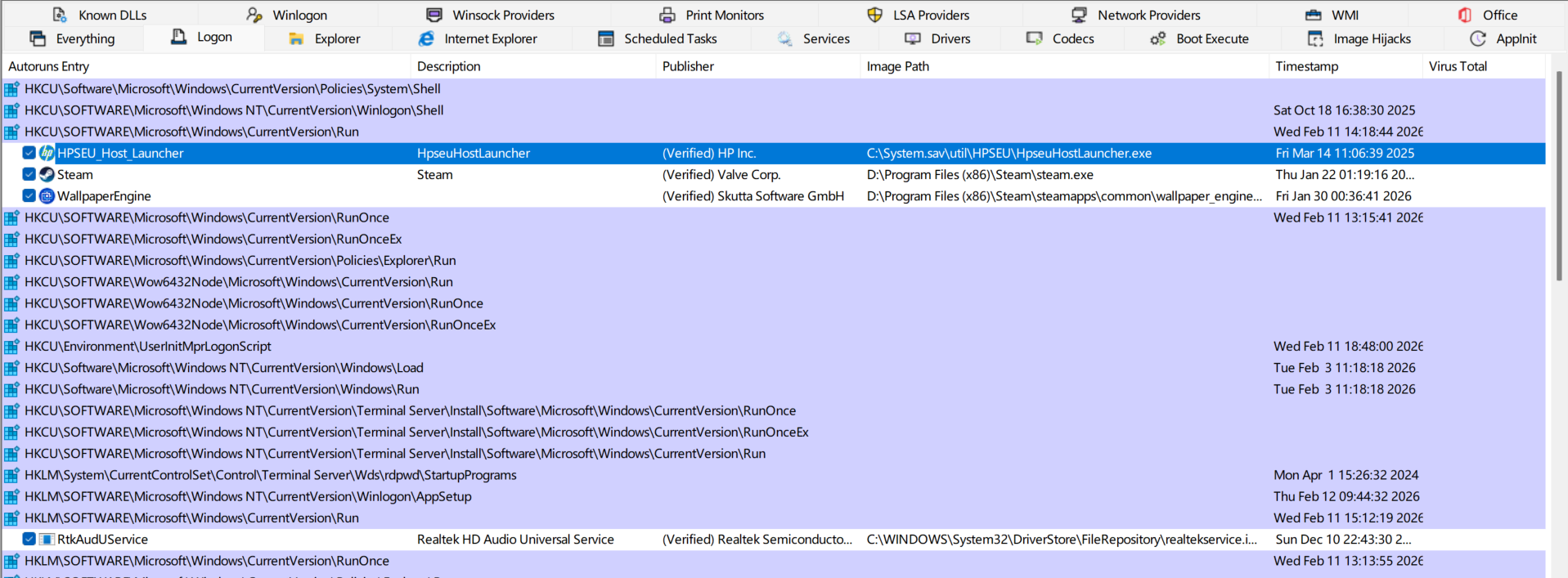Click the HpseuHostLauncher.exe image path
Screen dimensions: 1568x578
1009,153
